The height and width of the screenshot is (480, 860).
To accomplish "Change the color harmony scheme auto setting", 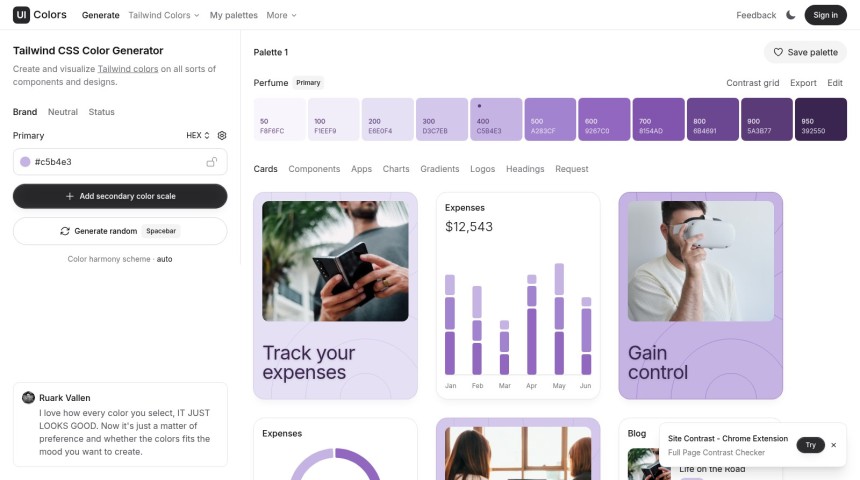I will 165,259.
